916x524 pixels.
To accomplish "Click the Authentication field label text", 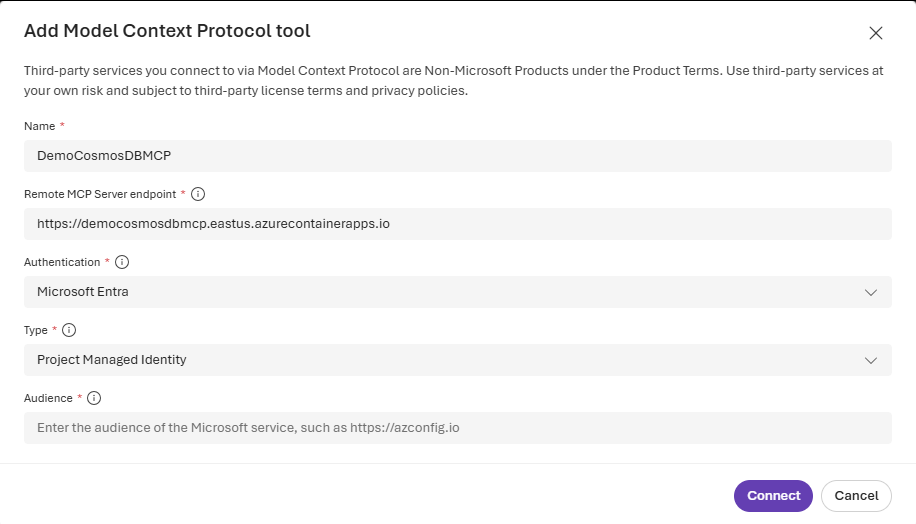I will [x=61, y=262].
